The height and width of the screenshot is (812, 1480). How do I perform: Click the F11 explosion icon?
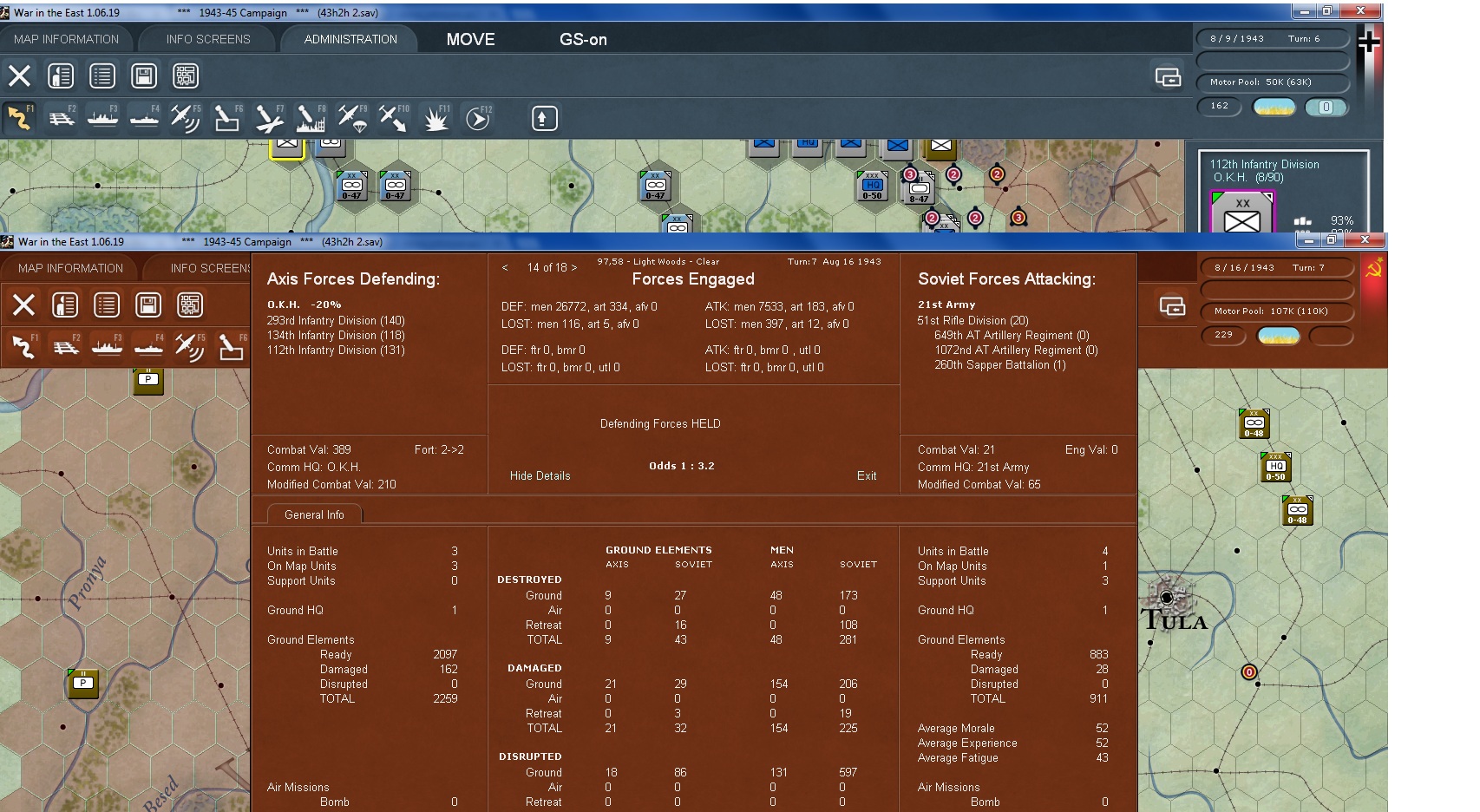point(435,118)
